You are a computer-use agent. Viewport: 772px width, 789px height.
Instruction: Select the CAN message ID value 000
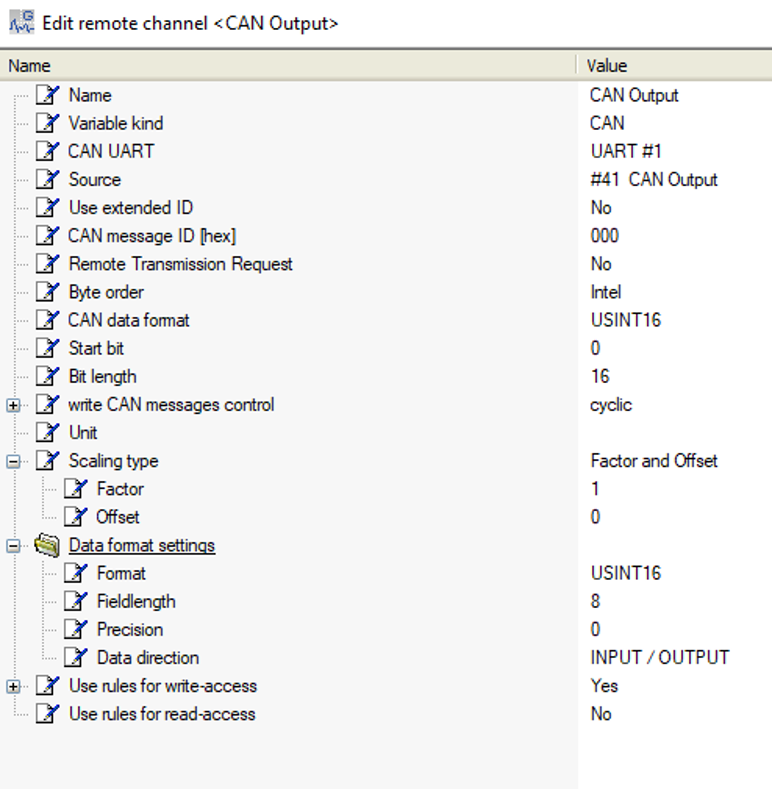point(604,236)
